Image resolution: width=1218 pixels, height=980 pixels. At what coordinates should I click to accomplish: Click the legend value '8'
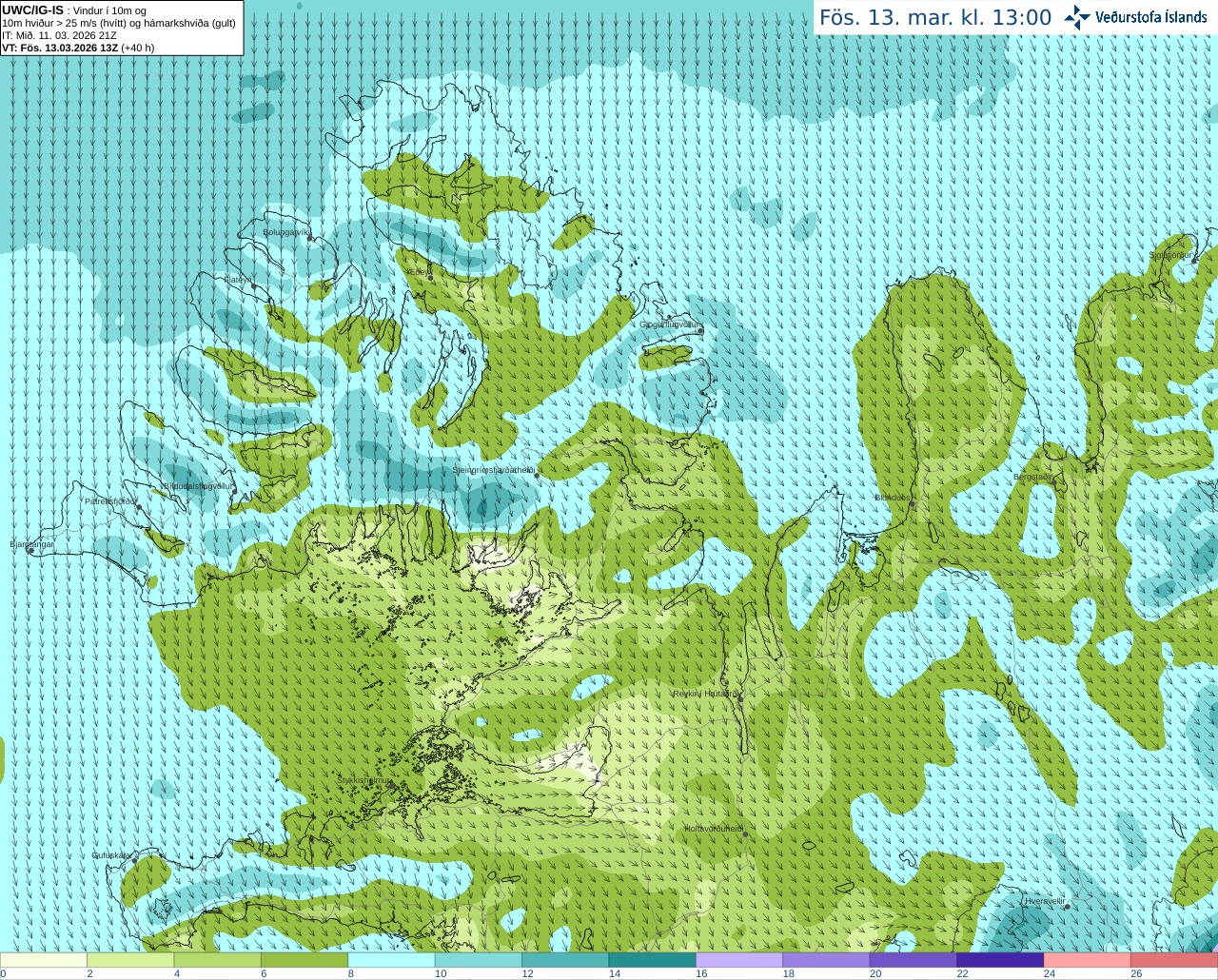coord(350,974)
